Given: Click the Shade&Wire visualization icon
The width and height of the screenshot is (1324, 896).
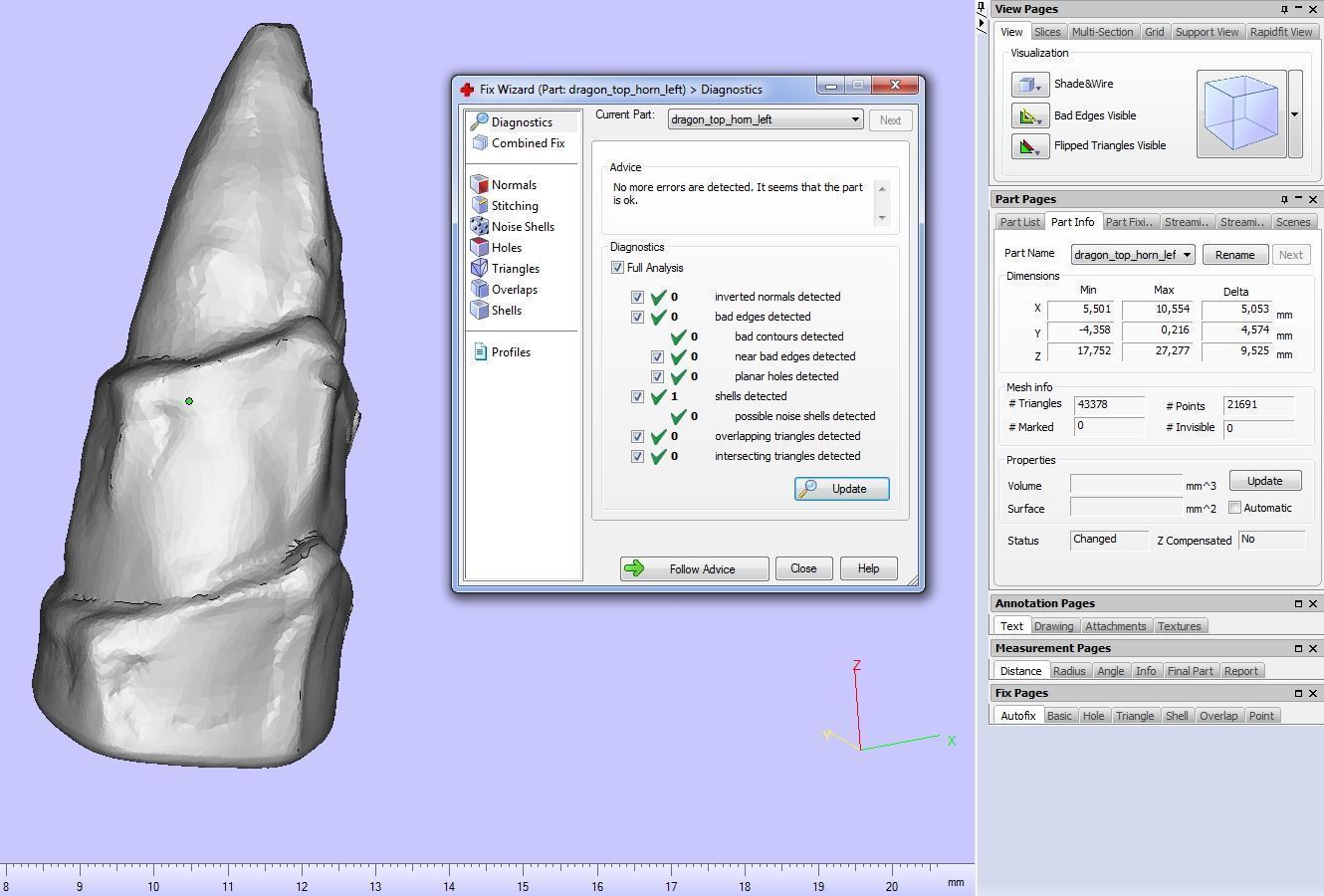Looking at the screenshot, I should tap(1030, 86).
